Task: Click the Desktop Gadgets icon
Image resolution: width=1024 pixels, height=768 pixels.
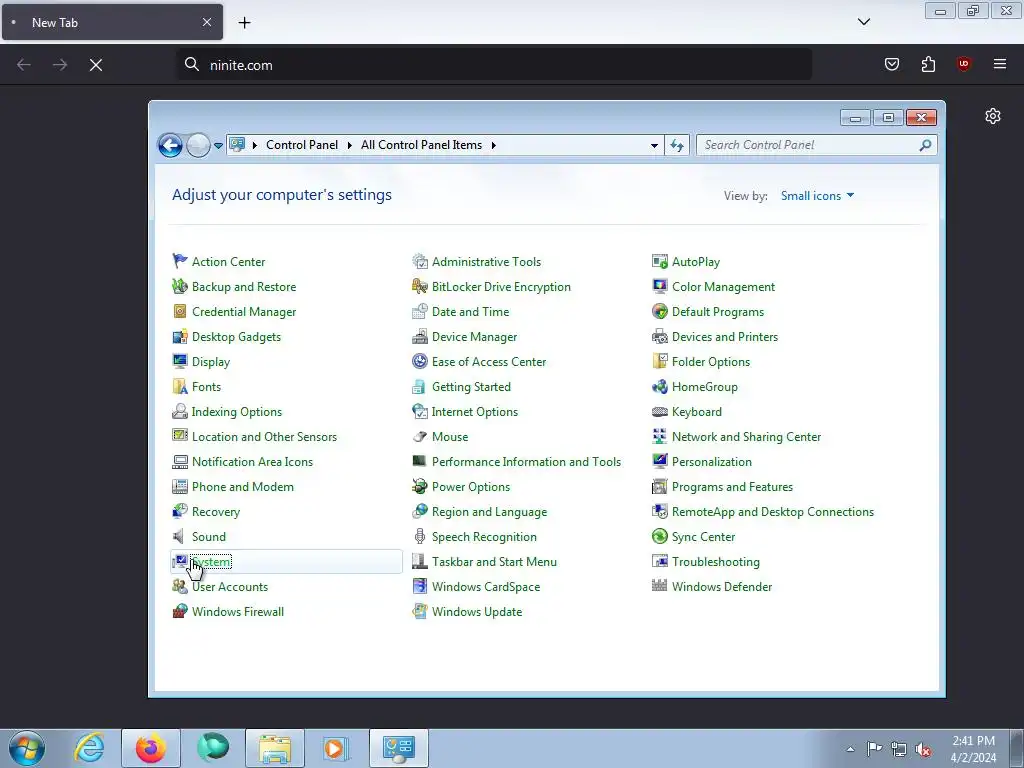Action: 180,336
